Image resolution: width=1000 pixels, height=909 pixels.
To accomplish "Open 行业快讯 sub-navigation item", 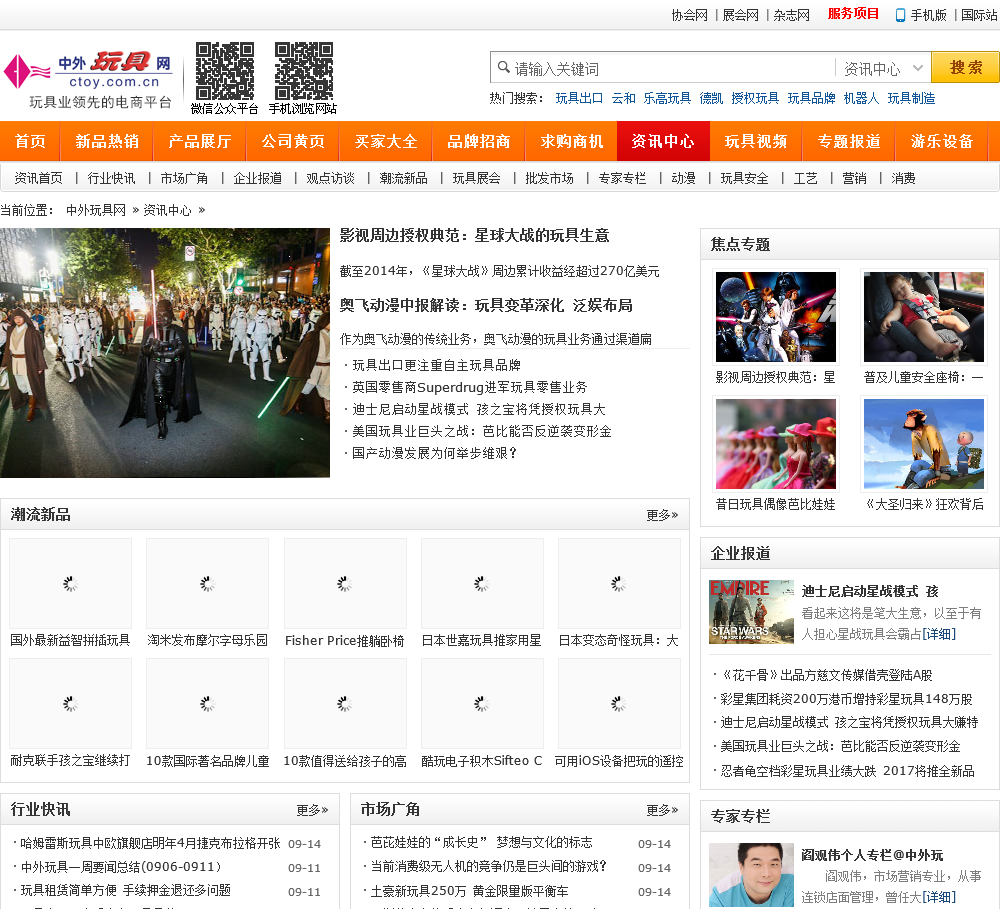I will click(111, 179).
